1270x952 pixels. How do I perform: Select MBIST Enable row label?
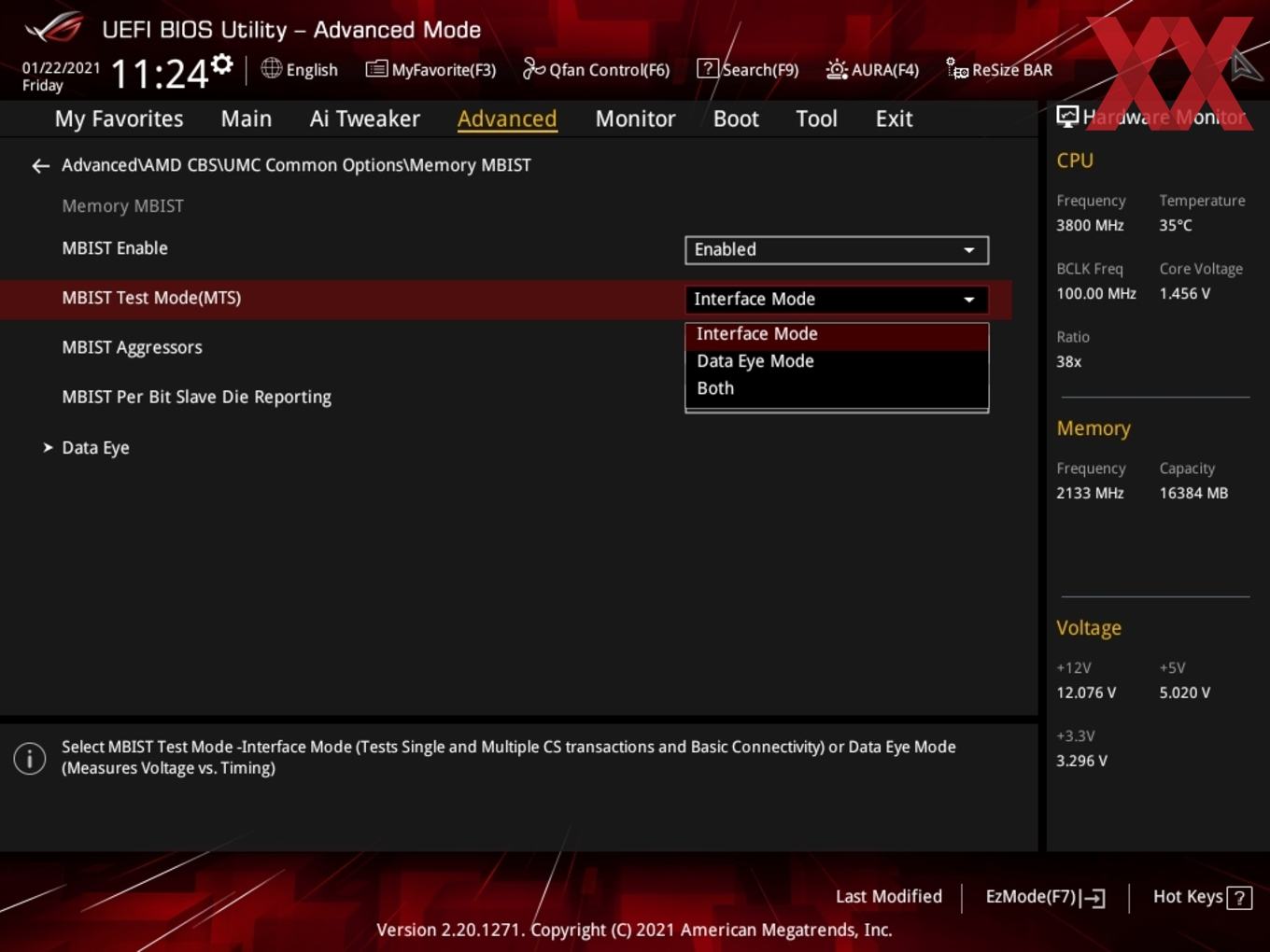click(115, 248)
